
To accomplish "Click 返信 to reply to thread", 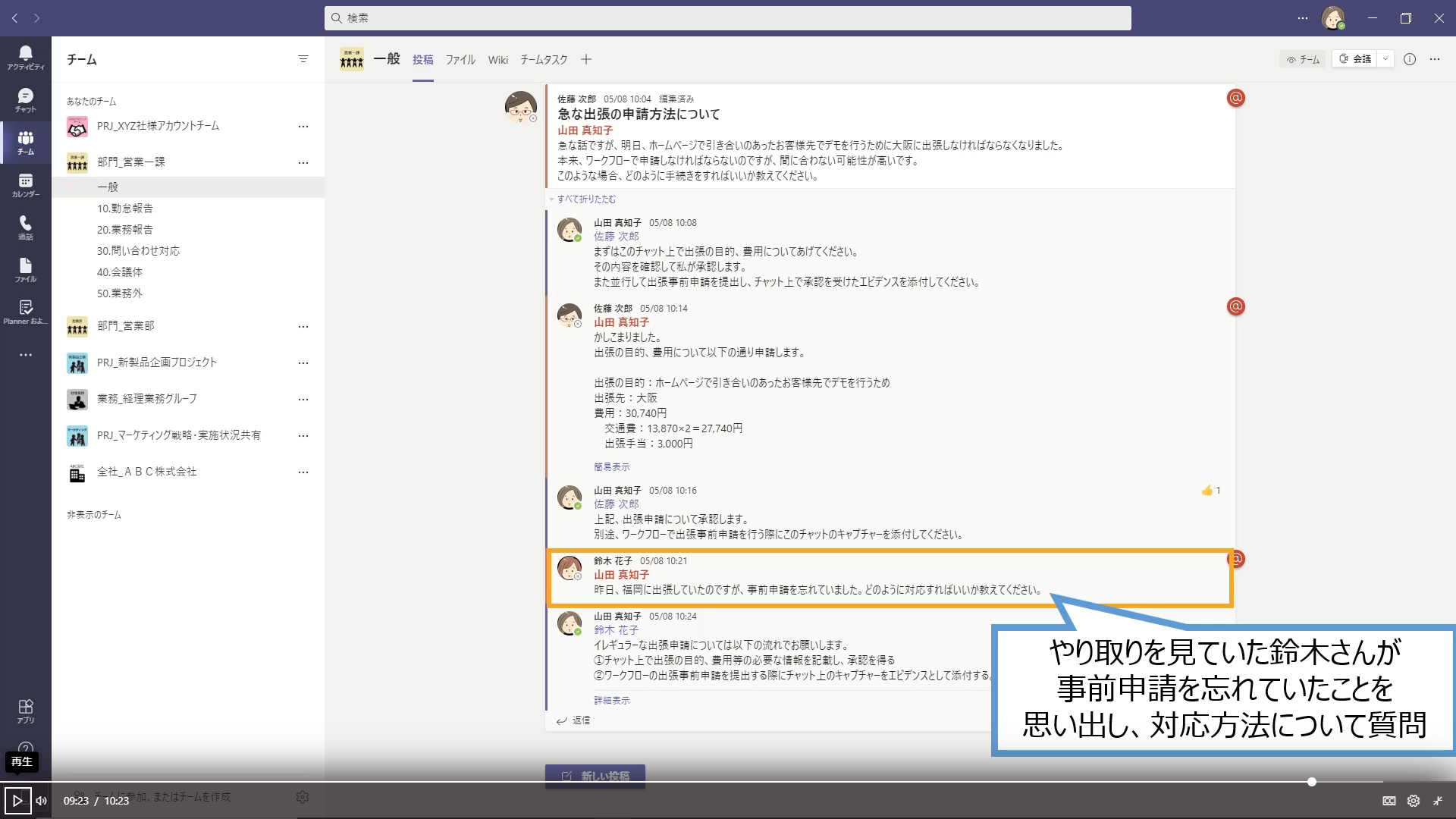I will [x=573, y=720].
